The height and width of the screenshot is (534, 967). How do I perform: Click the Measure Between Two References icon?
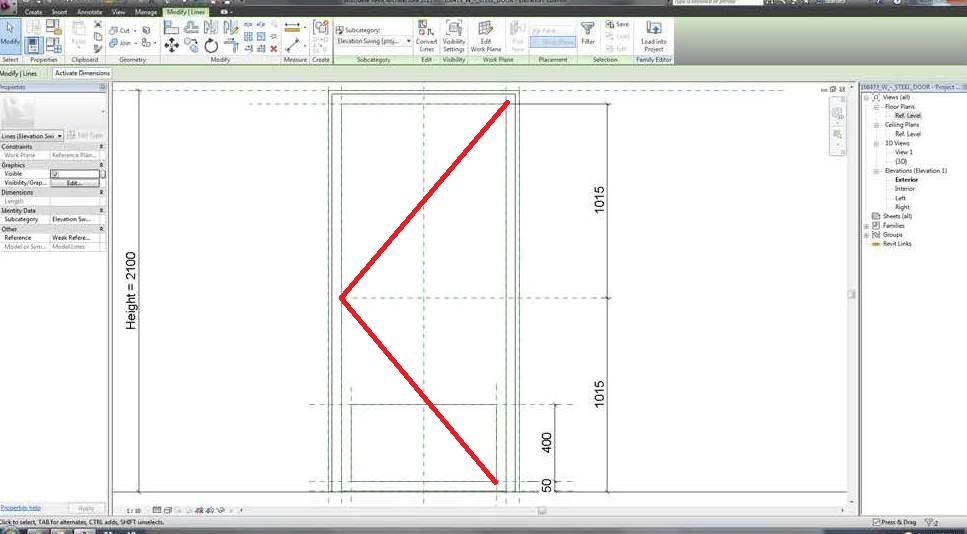tap(292, 45)
